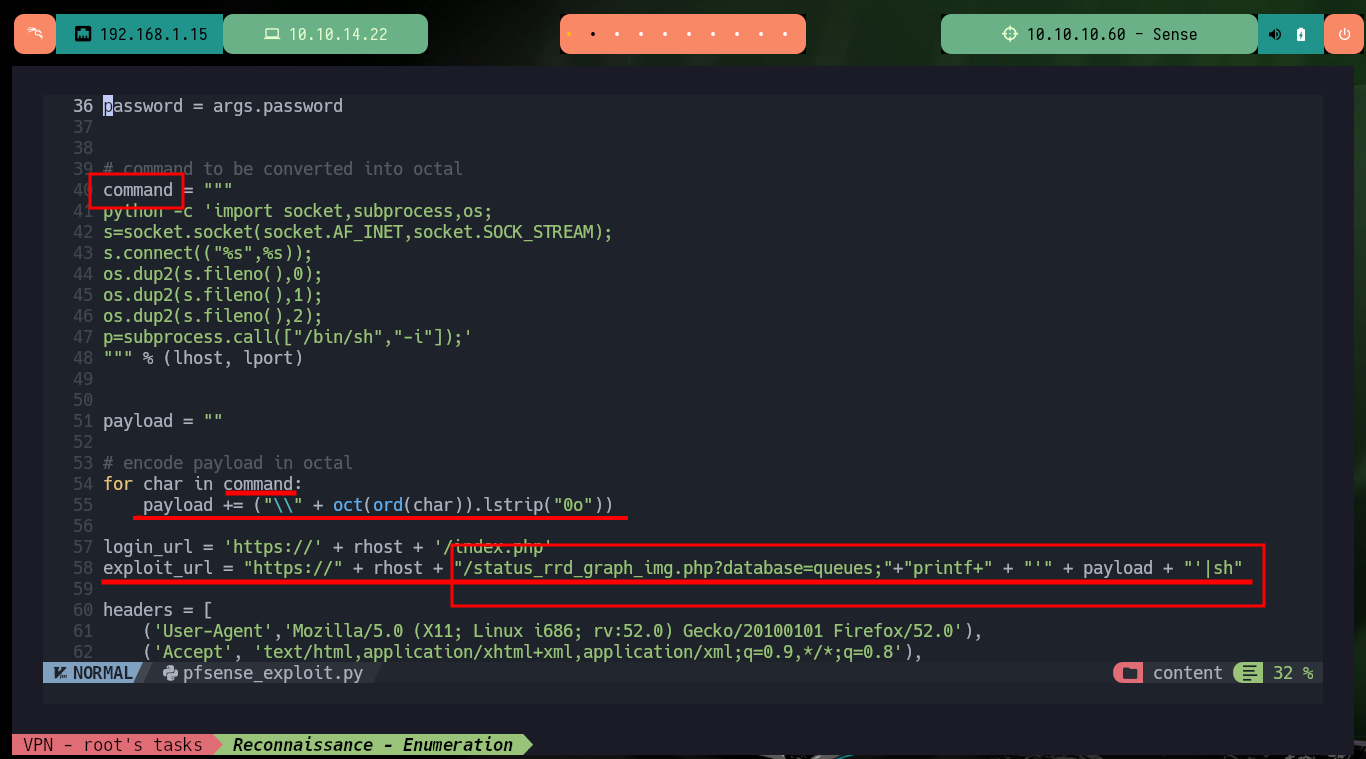Click the Python file icon beside pfsense_exploit.py
This screenshot has height=759, width=1366.
[170, 673]
